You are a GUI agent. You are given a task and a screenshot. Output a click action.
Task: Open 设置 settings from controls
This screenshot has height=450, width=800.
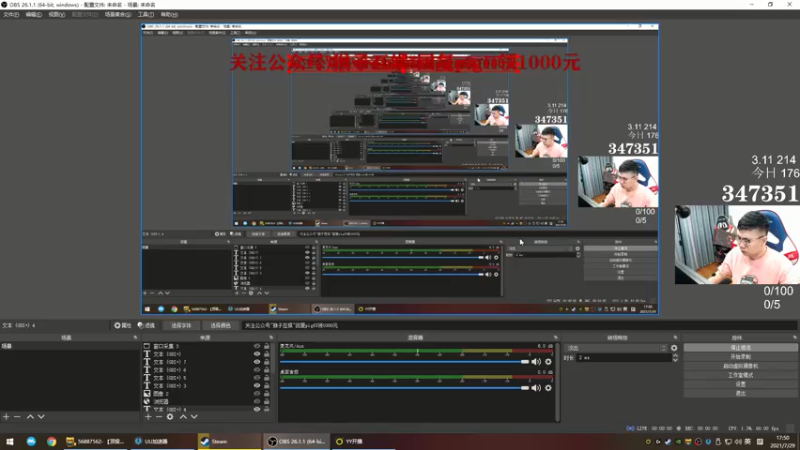point(740,384)
